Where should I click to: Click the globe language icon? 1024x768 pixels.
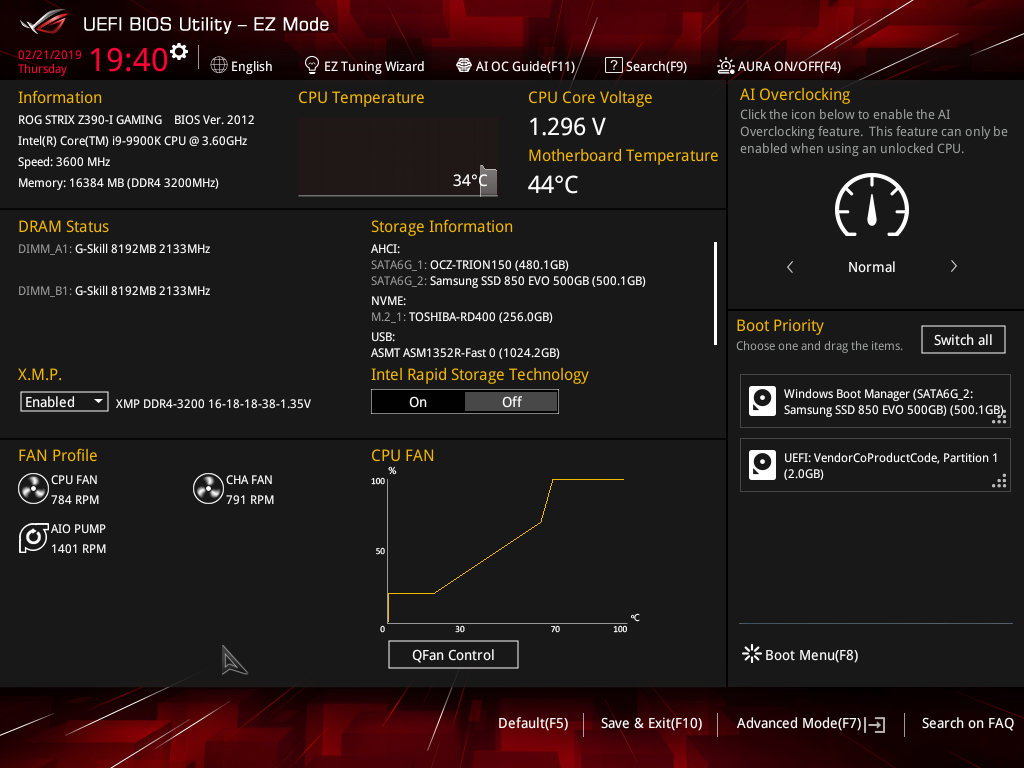pyautogui.click(x=219, y=65)
